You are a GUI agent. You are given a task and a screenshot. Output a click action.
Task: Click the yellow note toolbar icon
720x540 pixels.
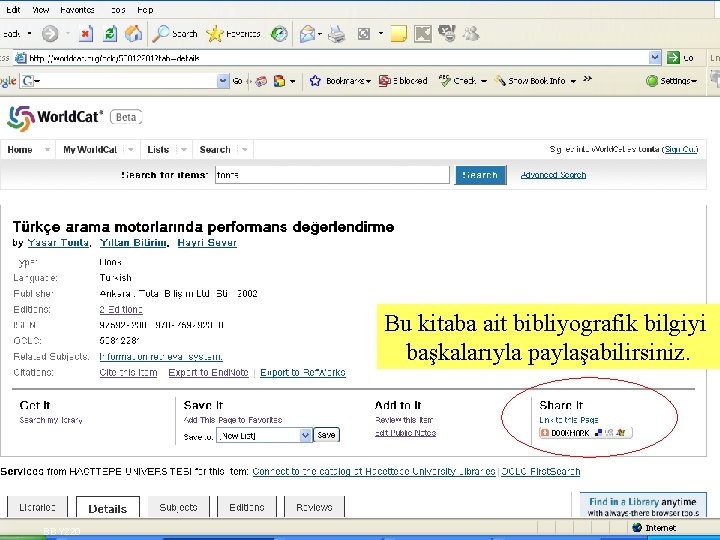398,34
